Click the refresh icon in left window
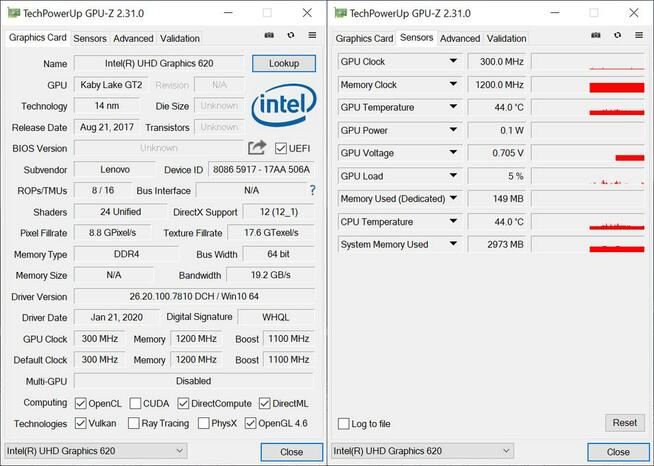The image size is (654, 466). (x=291, y=35)
